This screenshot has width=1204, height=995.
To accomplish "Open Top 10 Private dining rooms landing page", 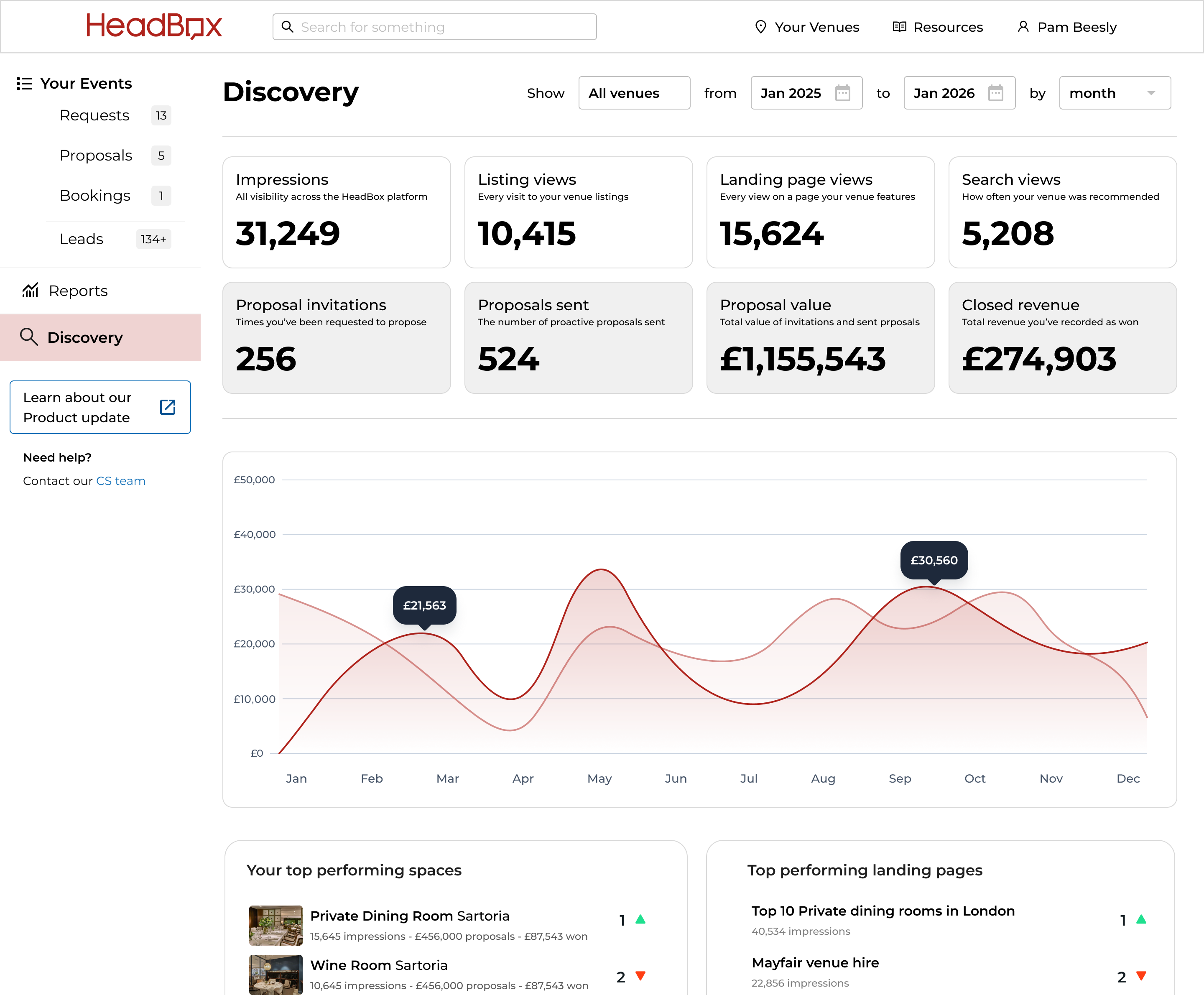I will (x=883, y=911).
